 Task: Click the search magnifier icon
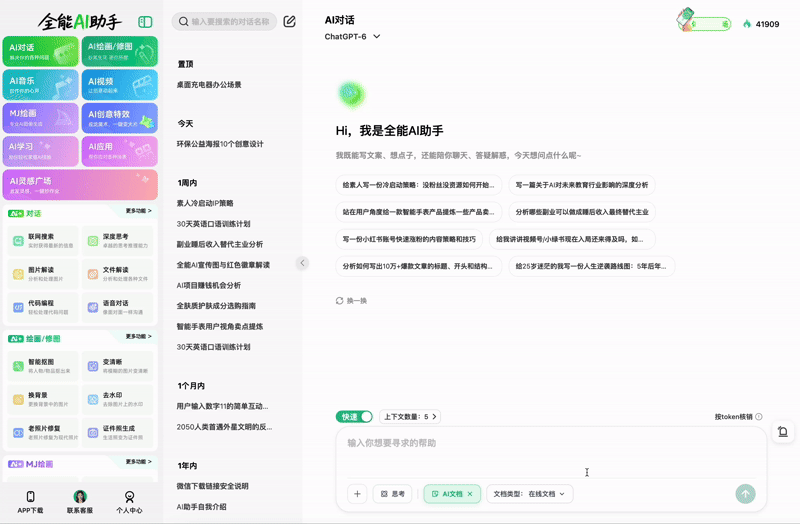pos(183,21)
